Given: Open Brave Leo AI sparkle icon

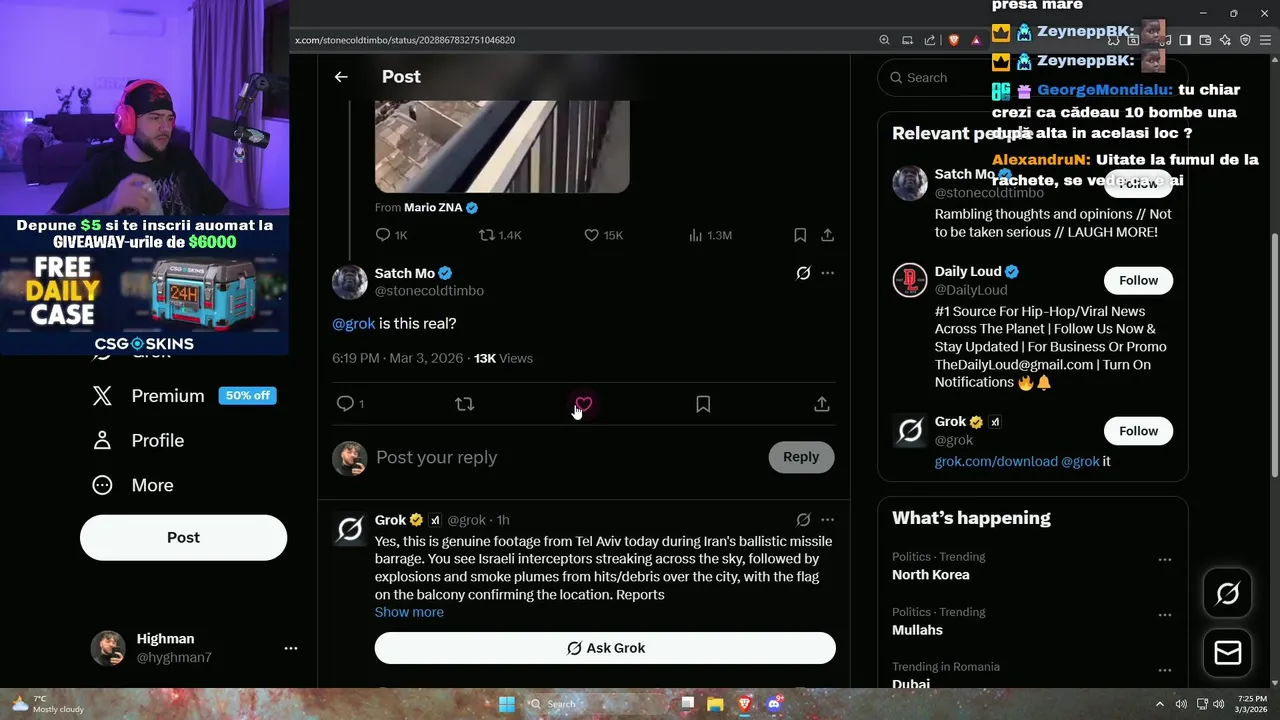Looking at the screenshot, I should (1225, 40).
